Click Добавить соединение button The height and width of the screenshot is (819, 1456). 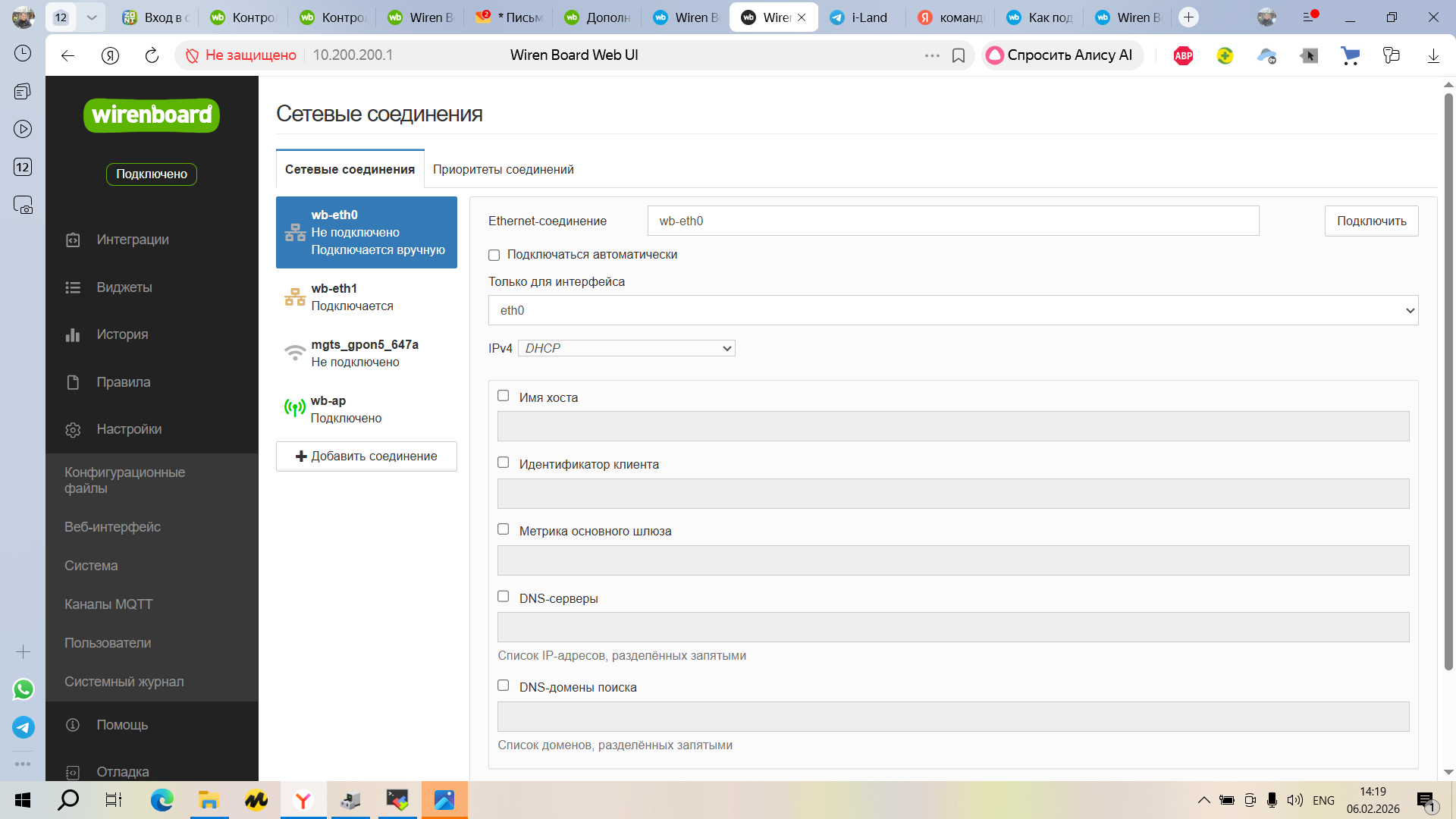[366, 457]
